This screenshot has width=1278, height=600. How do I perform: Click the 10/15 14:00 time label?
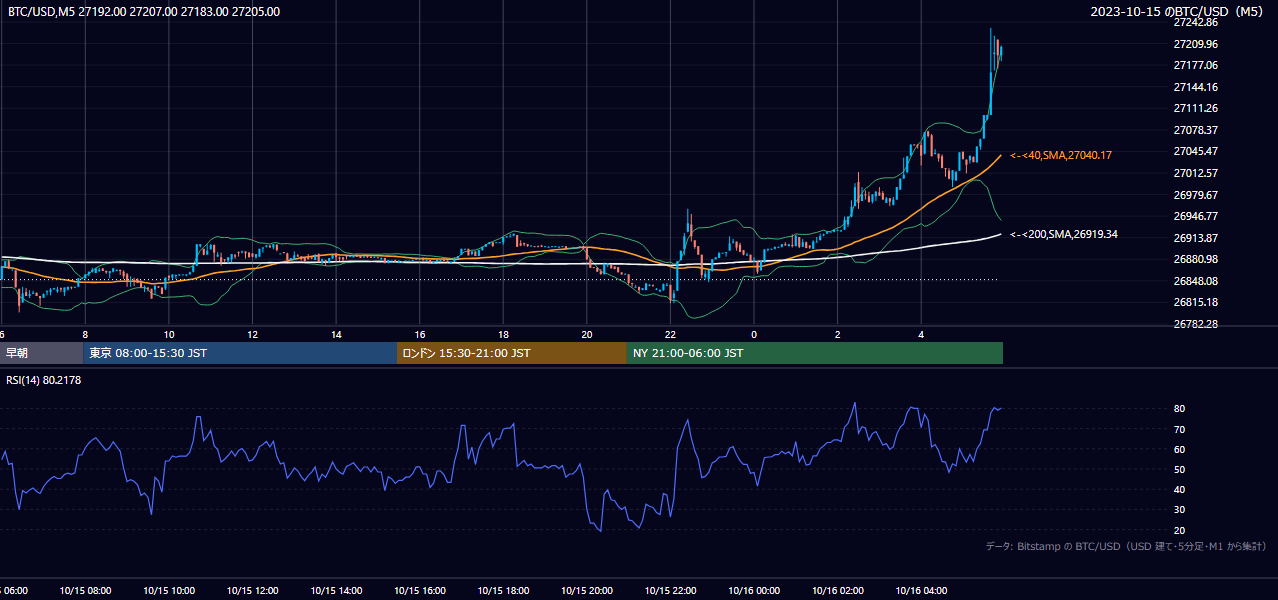336,591
